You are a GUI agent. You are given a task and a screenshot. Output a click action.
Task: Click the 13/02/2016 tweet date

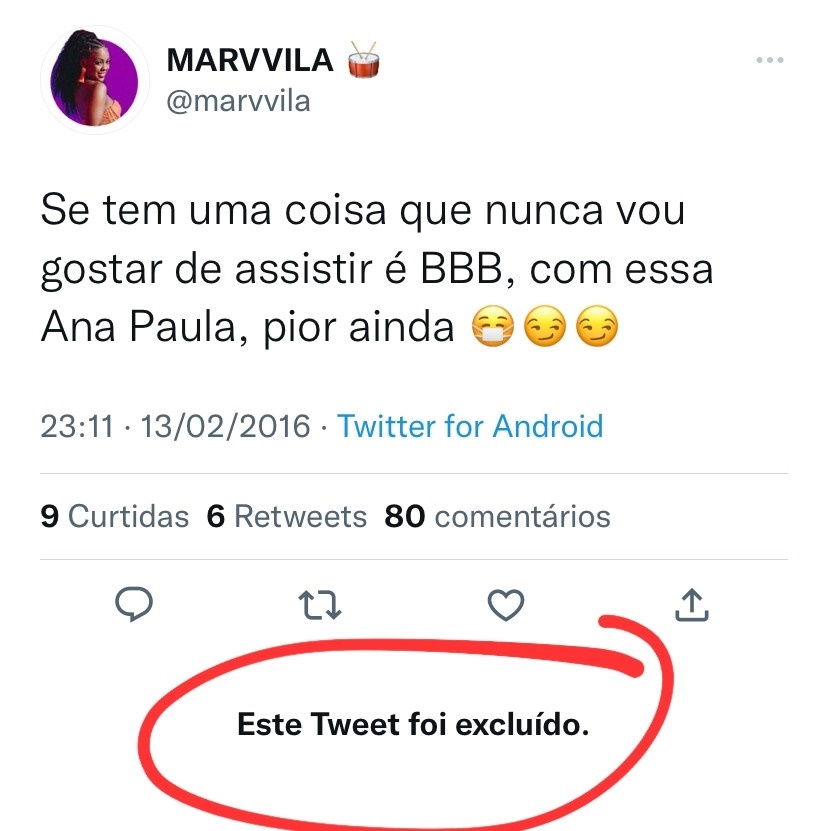click(x=225, y=426)
